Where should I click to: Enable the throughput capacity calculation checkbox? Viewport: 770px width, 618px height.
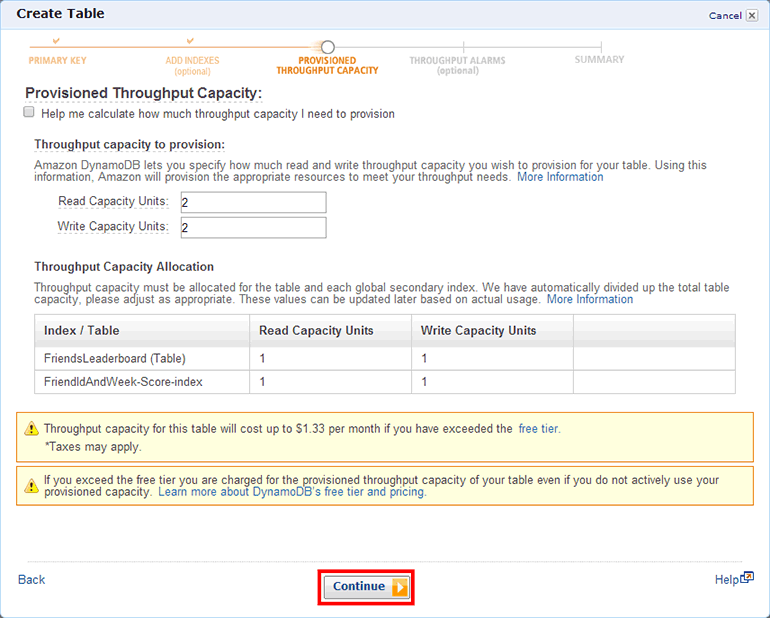(29, 113)
